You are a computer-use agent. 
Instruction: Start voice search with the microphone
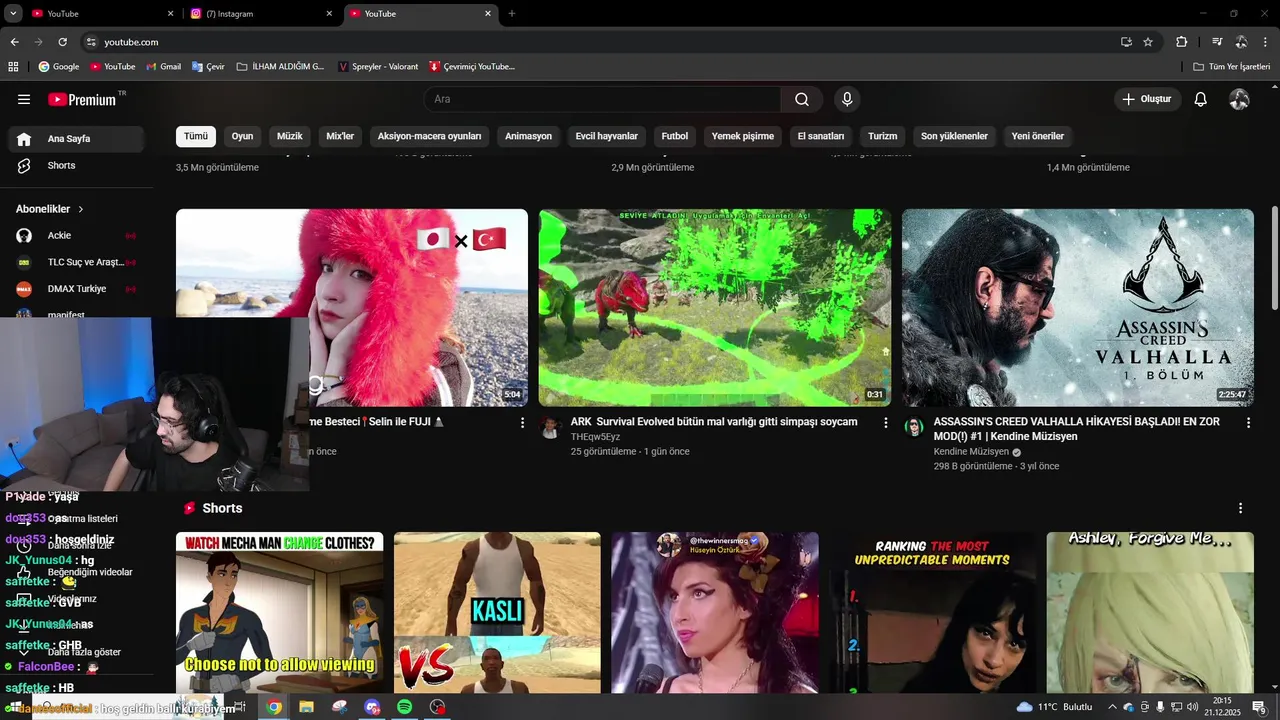click(x=847, y=99)
